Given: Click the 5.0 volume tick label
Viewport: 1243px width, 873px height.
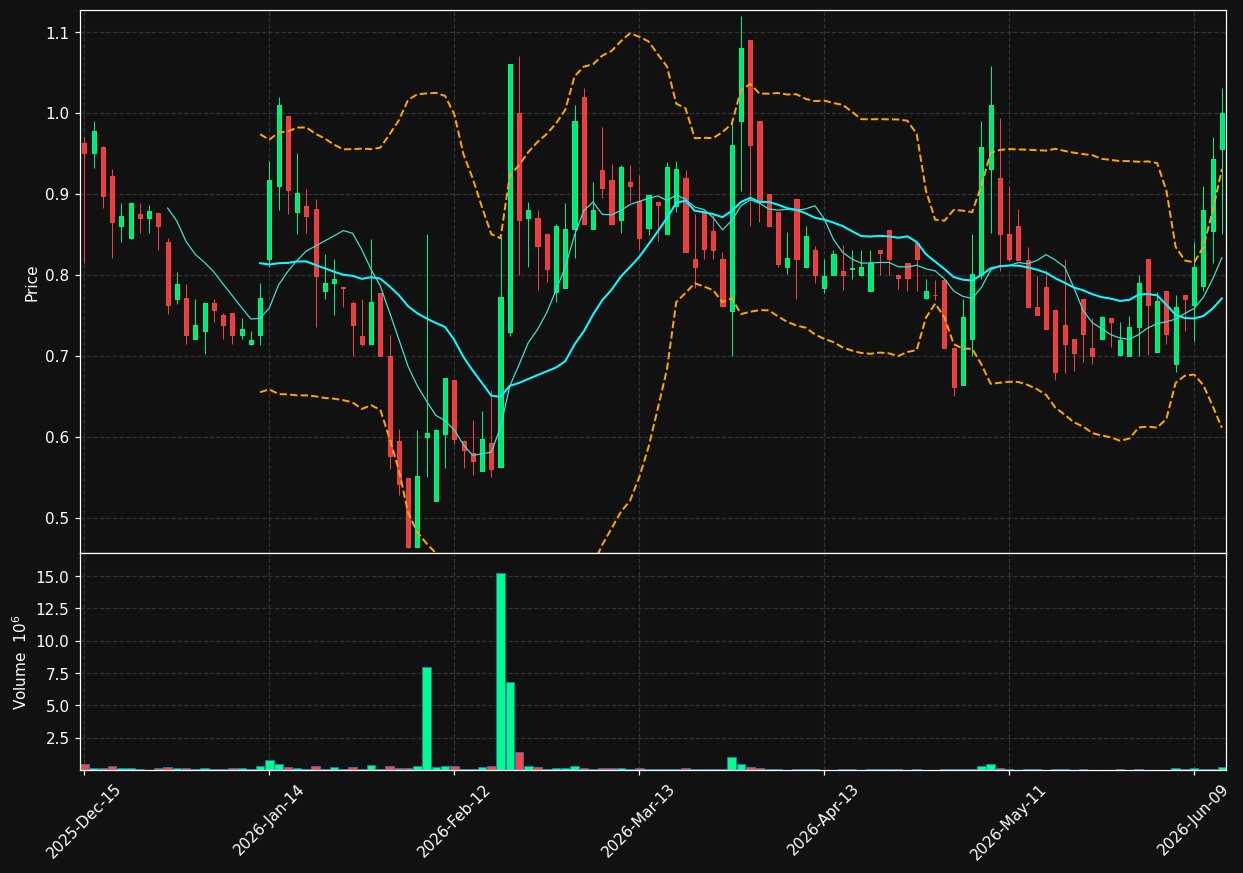Looking at the screenshot, I should pos(59,706).
